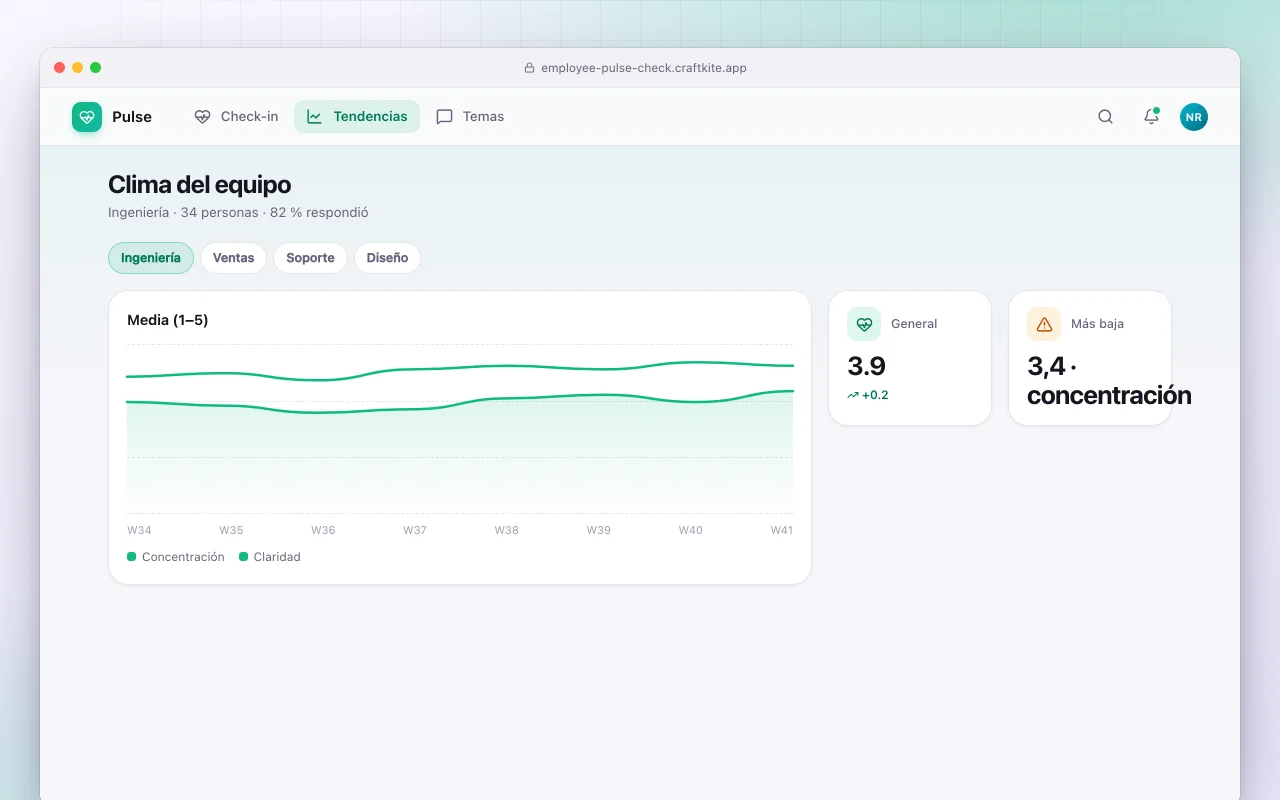Click the 3.9 general score value
This screenshot has width=1280, height=800.
coord(867,366)
